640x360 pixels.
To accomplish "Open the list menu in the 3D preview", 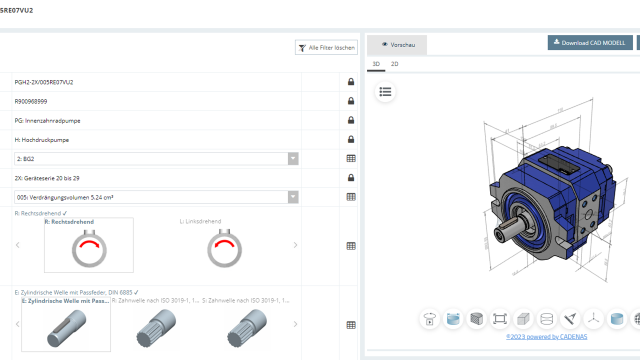I will (385, 92).
